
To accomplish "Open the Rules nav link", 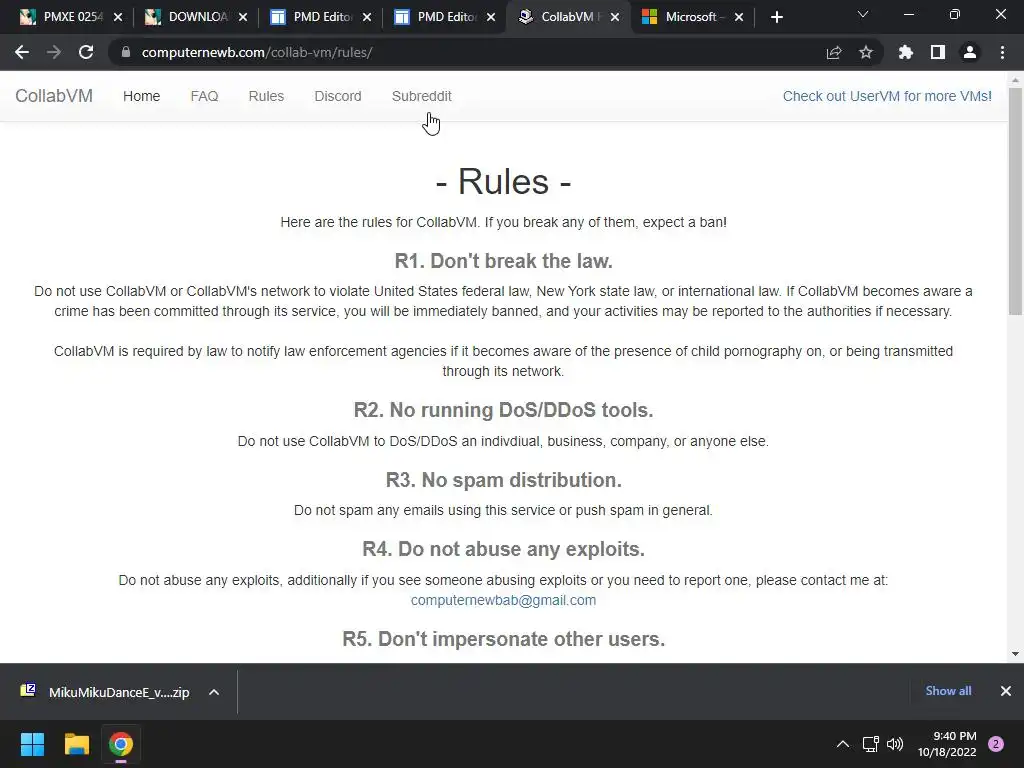I will click(266, 96).
